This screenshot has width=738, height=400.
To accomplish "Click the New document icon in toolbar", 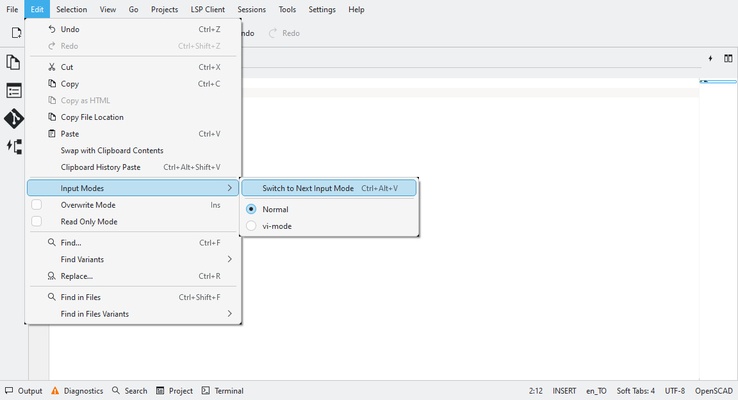I will point(16,33).
